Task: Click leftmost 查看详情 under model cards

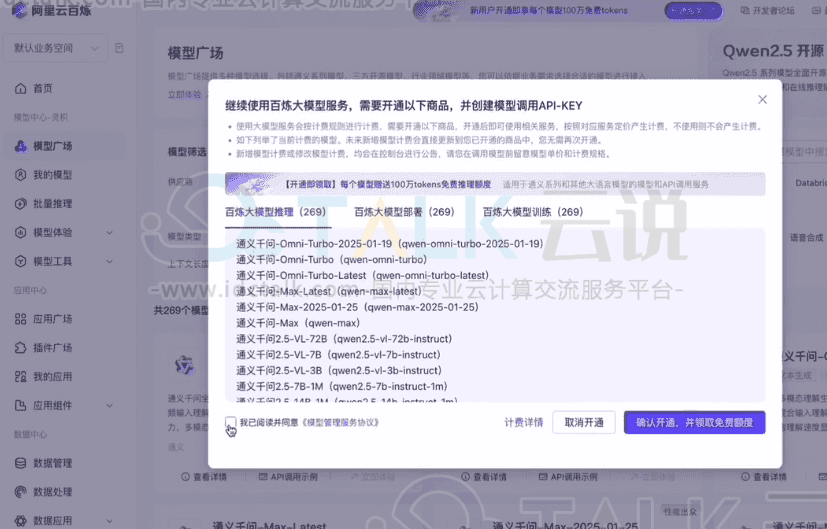Action: (204, 477)
